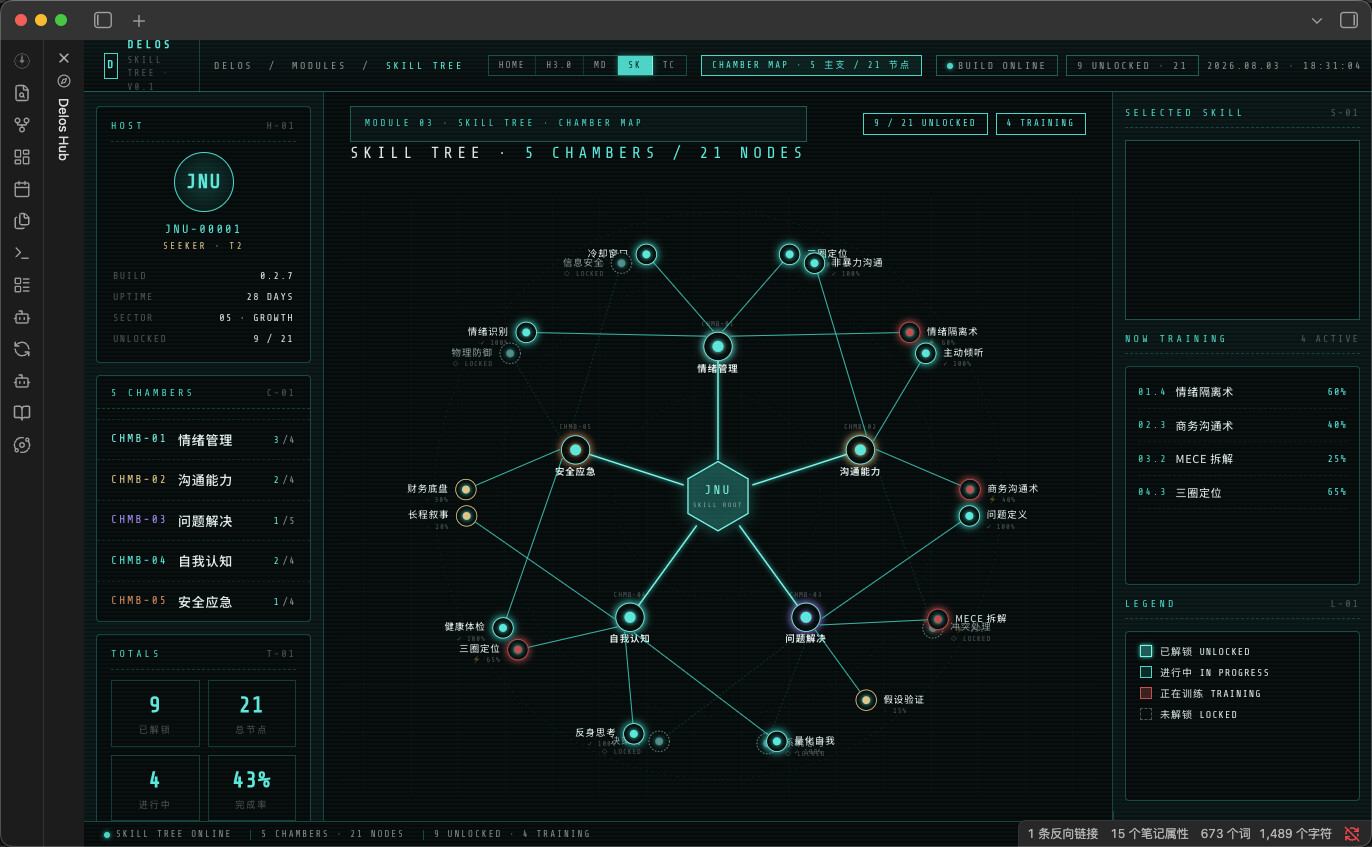Click the sync disabled status bar icon
The height and width of the screenshot is (847, 1372).
pyautogui.click(x=1352, y=833)
